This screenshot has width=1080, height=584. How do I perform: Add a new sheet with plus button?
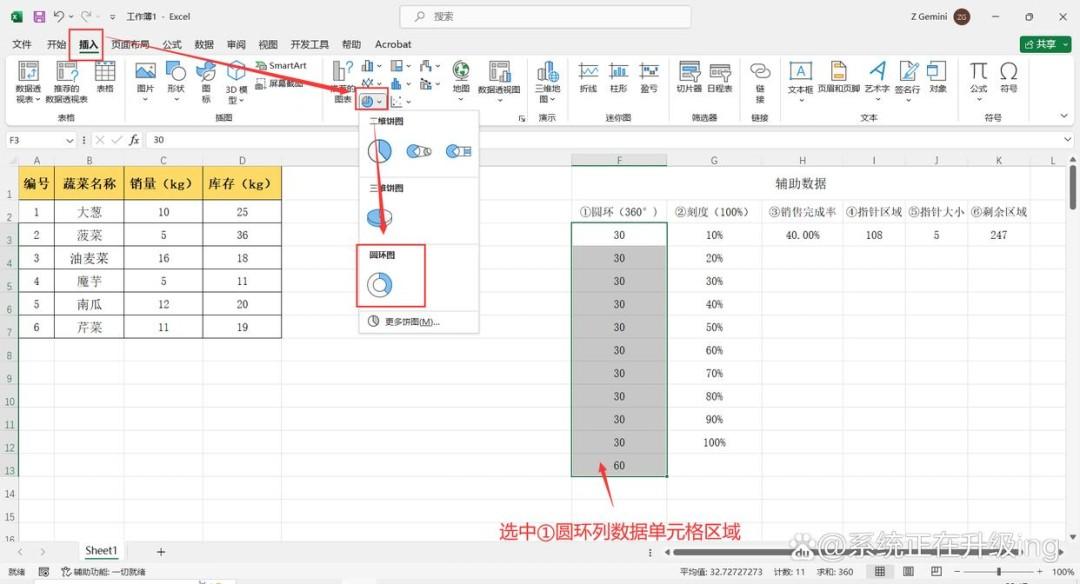160,552
